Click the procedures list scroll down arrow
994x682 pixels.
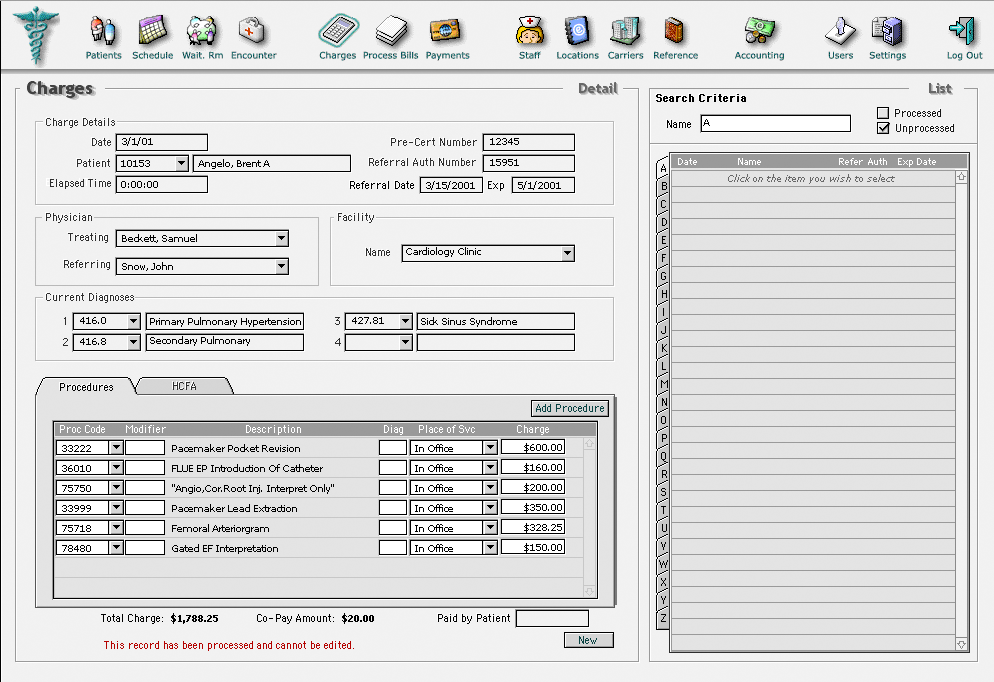[590, 591]
